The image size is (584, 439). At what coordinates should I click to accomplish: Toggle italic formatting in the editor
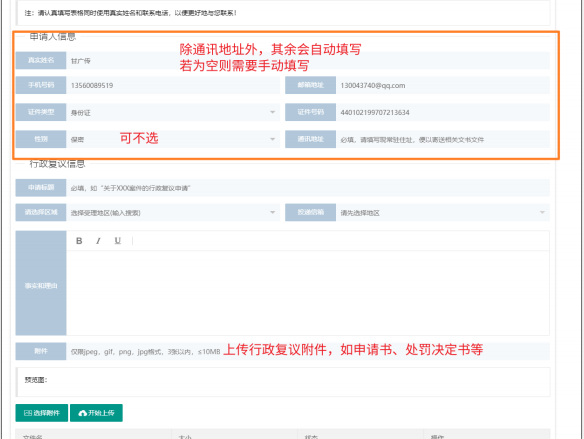coord(98,241)
